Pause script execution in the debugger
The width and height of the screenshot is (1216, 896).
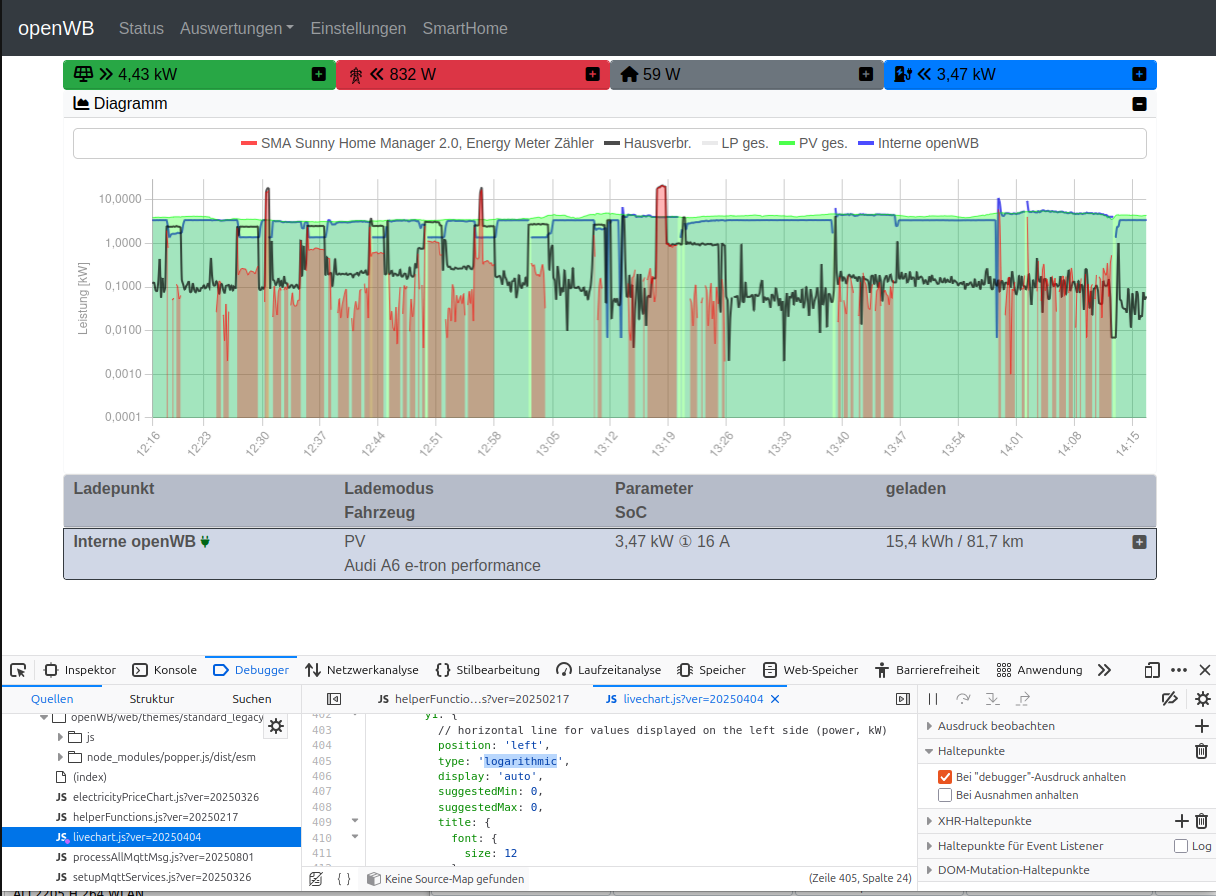931,699
